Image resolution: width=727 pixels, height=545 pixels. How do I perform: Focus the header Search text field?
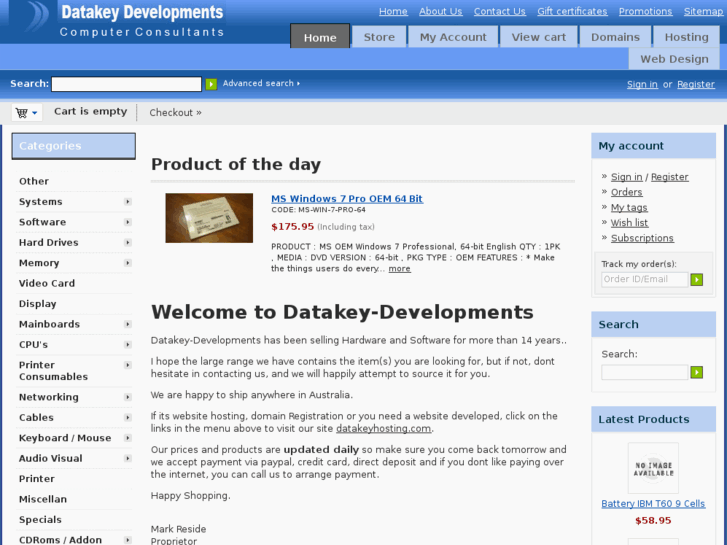click(x=126, y=84)
